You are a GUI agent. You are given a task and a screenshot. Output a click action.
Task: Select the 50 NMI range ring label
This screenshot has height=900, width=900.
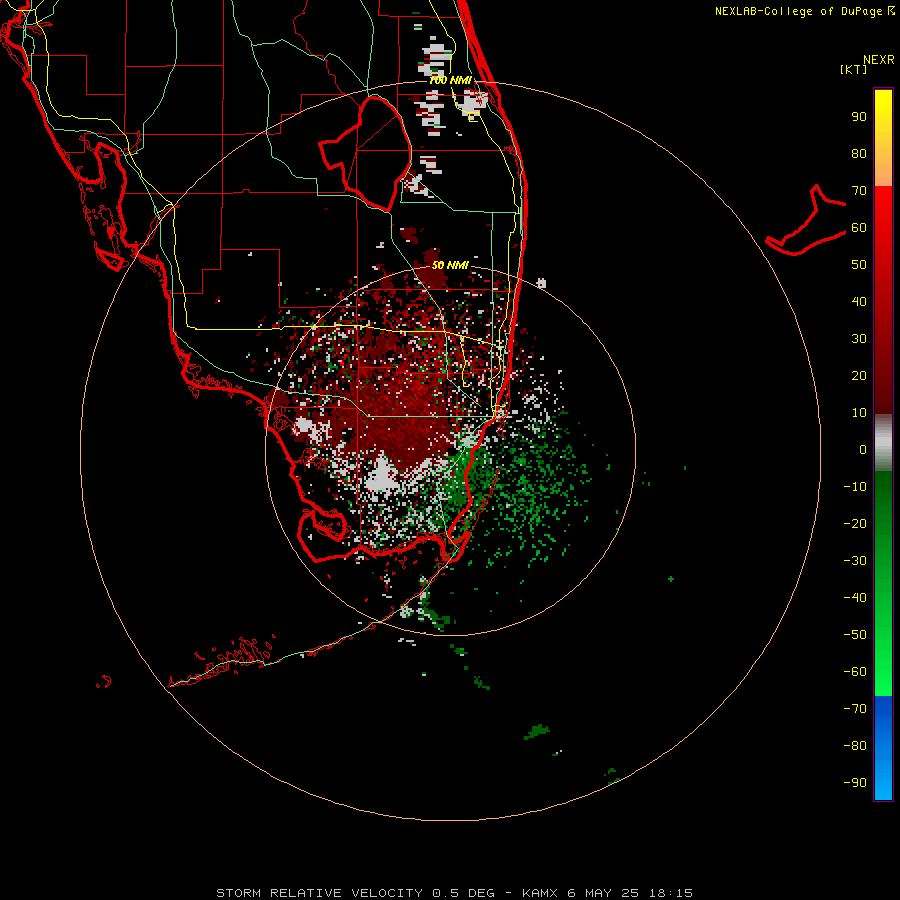[x=450, y=265]
